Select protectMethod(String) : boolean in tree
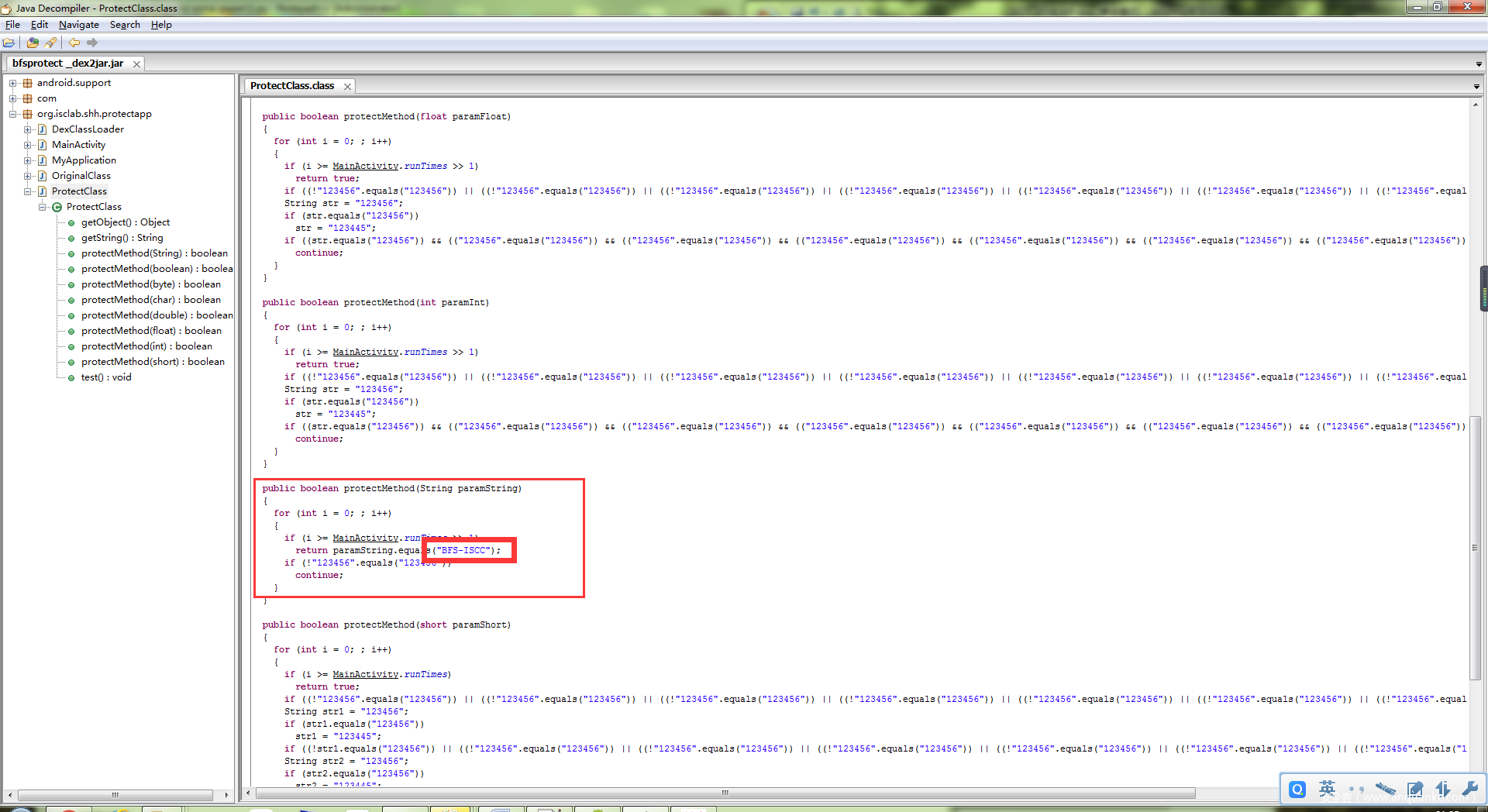This screenshot has width=1488, height=812. click(154, 253)
